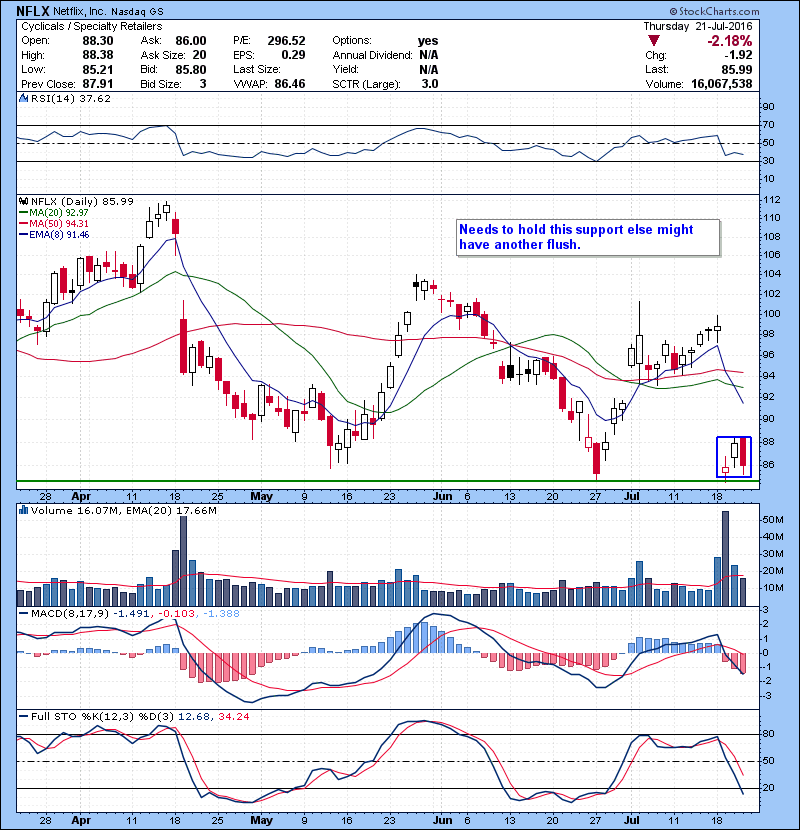Viewport: 800px width, 830px height.
Task: Click the date 'Thursday 21-Jul-2016'
Action: click(x=698, y=26)
